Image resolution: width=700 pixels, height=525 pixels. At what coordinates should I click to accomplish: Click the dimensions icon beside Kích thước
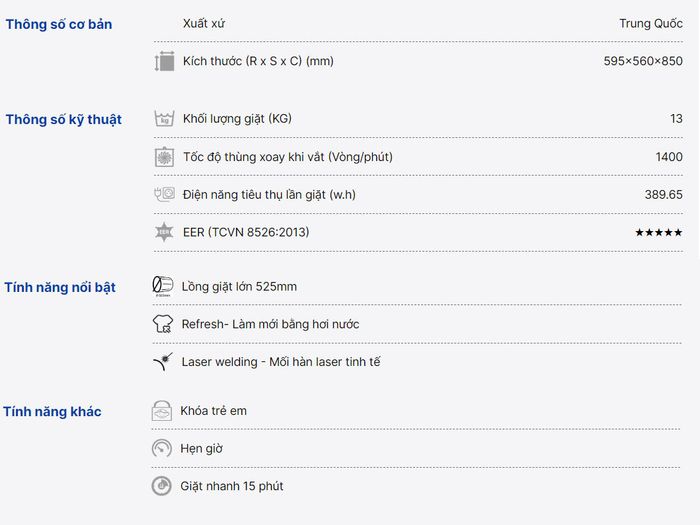point(164,61)
